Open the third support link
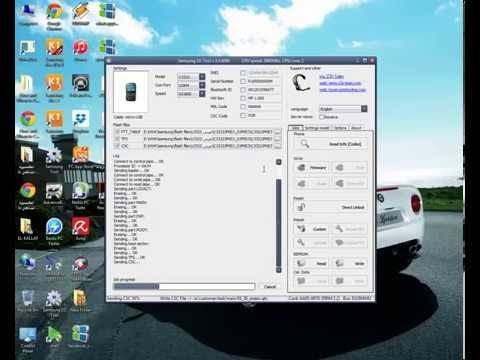 point(343,90)
